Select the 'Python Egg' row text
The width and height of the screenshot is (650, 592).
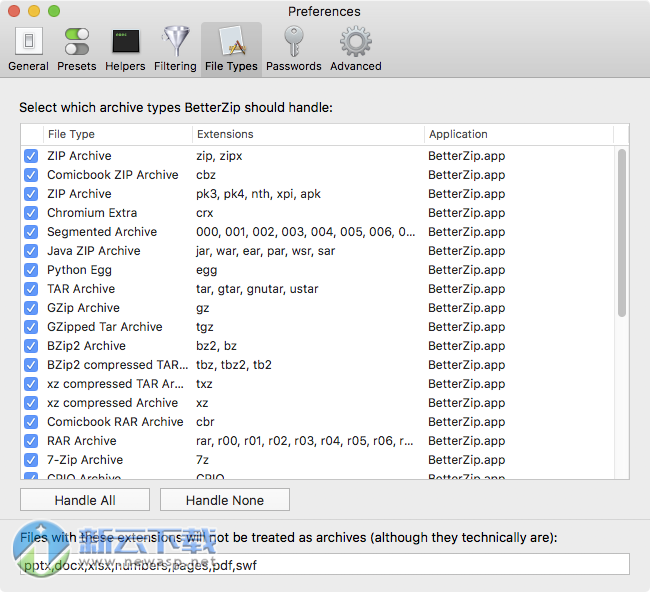(79, 270)
